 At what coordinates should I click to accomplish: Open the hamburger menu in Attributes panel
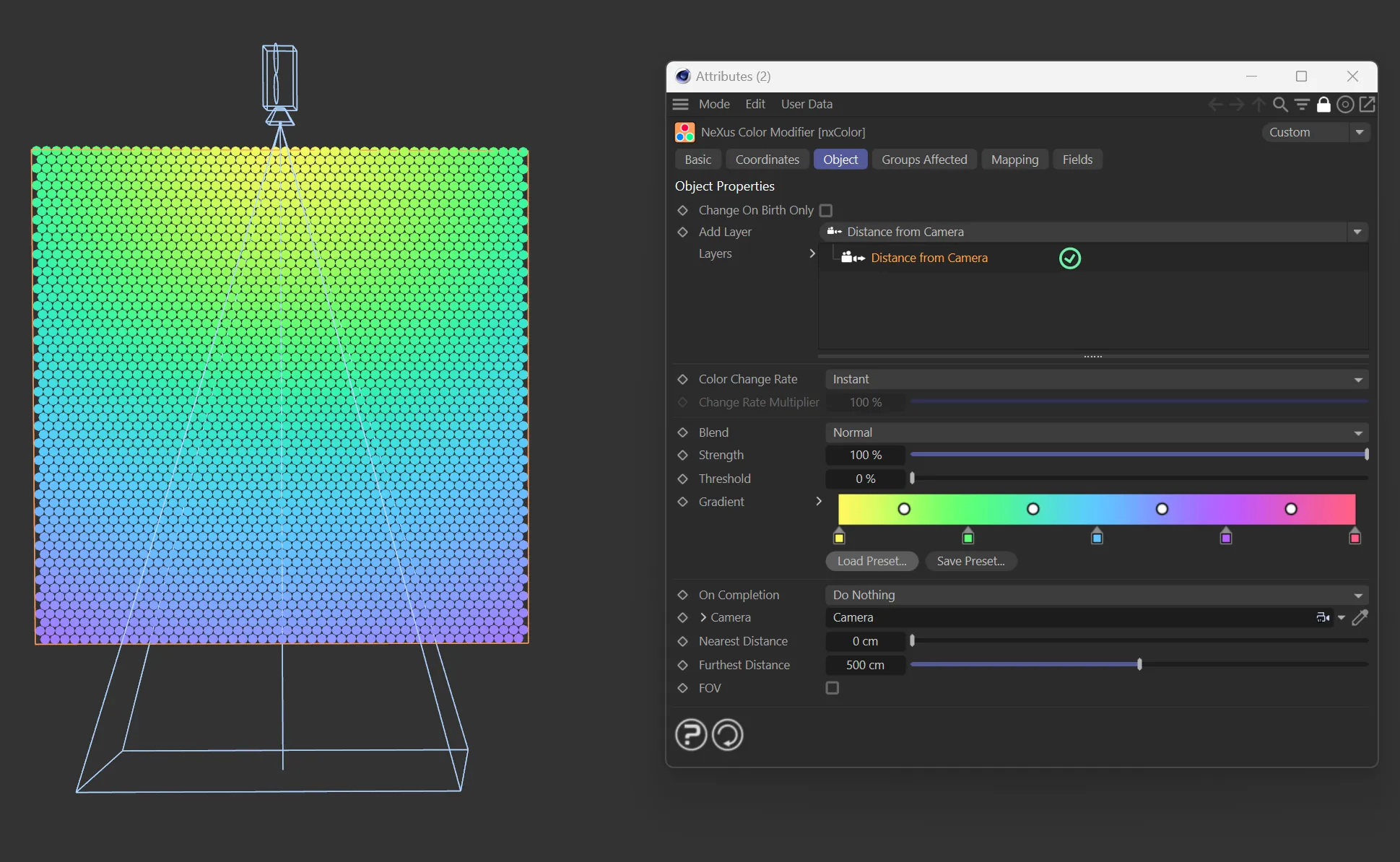pyautogui.click(x=680, y=104)
